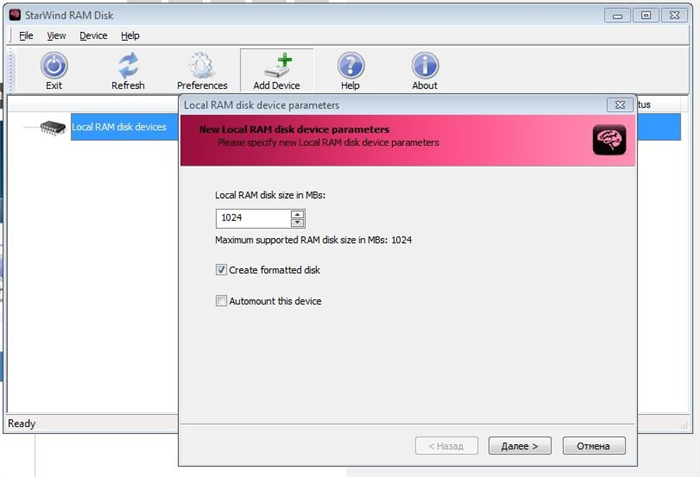
Task: Open the Device menu
Action: pyautogui.click(x=93, y=36)
